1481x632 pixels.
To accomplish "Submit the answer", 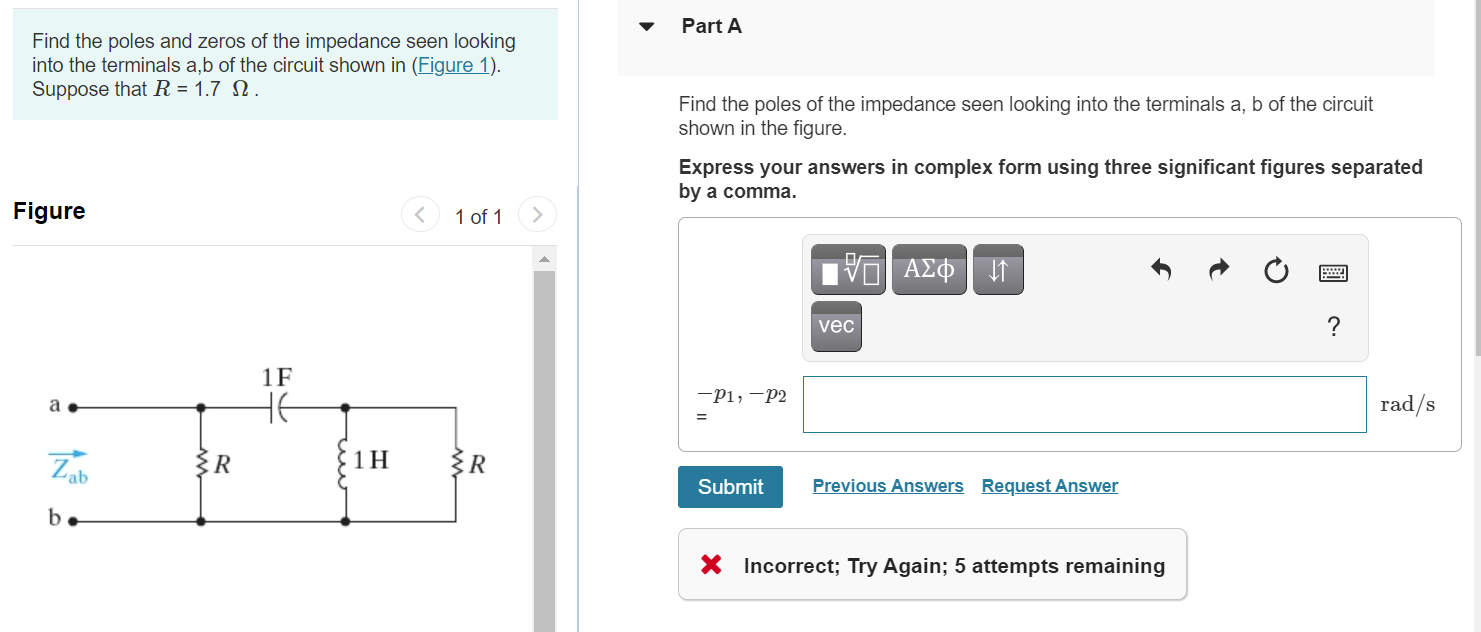I will click(730, 487).
